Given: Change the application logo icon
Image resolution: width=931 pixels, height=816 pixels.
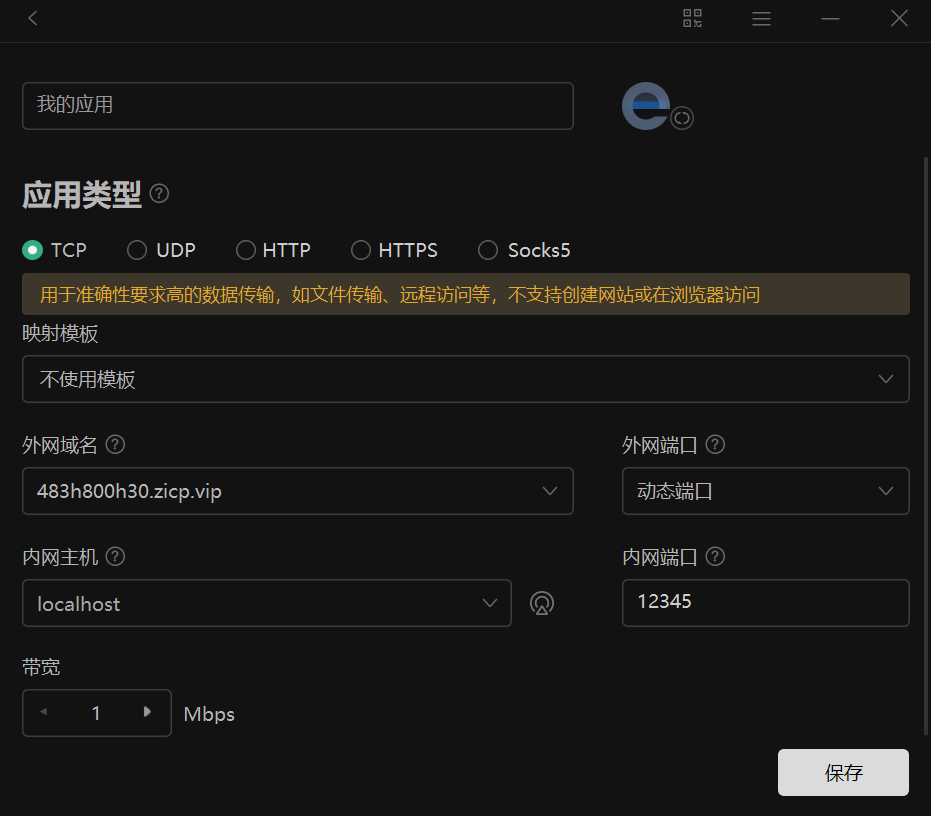Looking at the screenshot, I should 682,118.
